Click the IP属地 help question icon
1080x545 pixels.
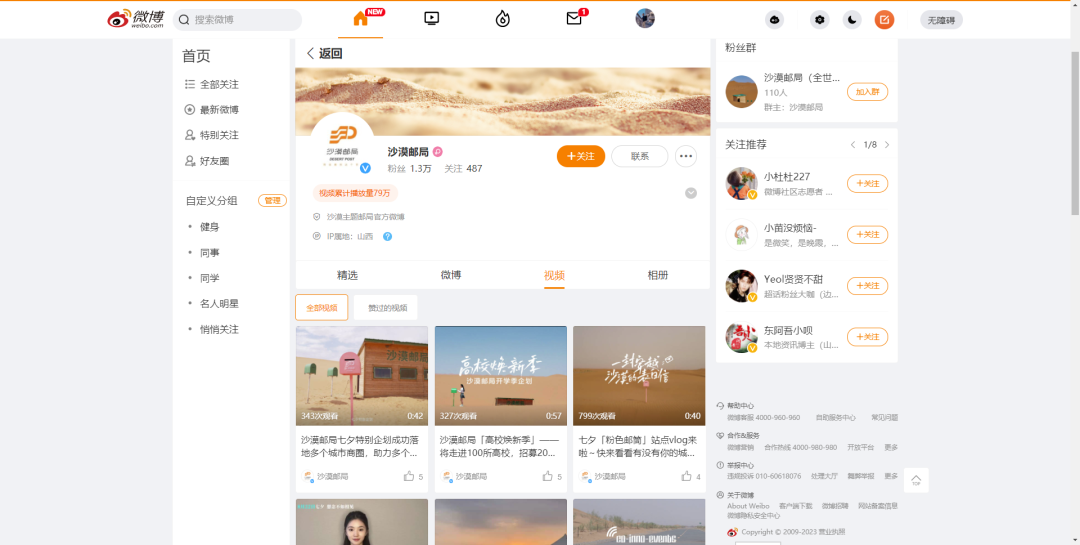click(x=387, y=236)
